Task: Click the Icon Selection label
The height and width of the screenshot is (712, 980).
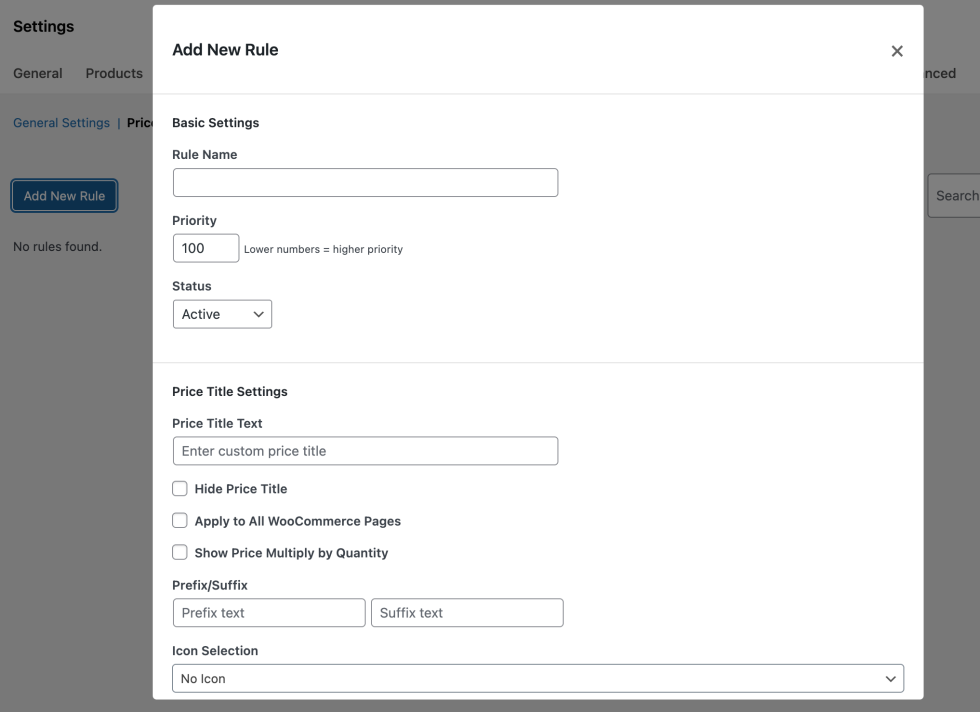Action: click(x=215, y=651)
